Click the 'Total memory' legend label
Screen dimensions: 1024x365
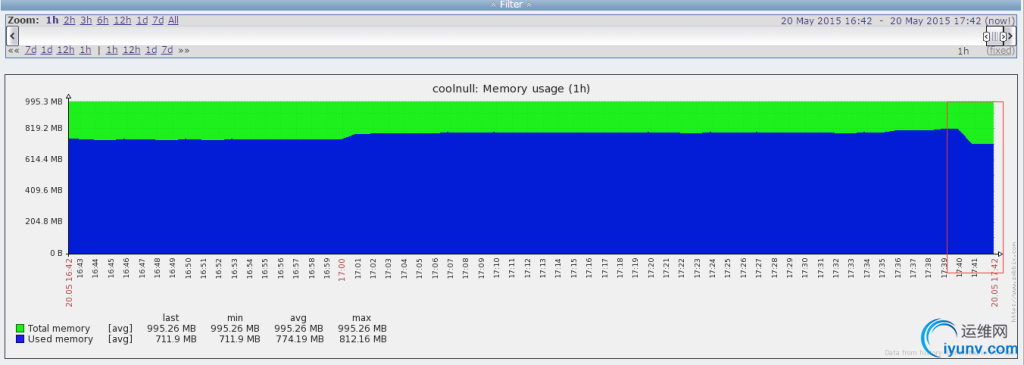coord(59,328)
